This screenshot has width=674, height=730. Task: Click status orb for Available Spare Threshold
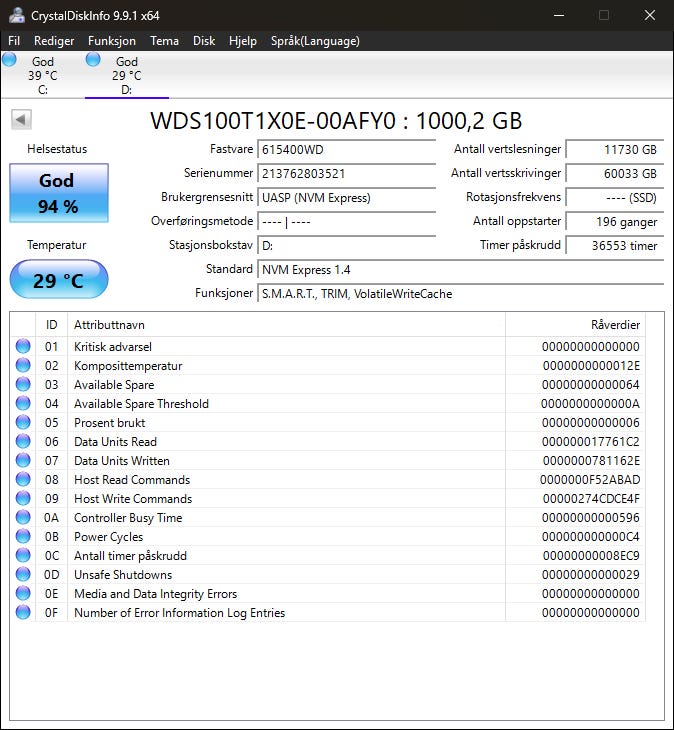23,404
